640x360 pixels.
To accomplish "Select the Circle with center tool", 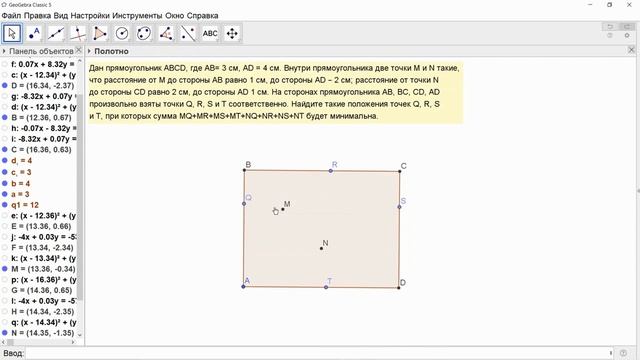I will [x=122, y=33].
